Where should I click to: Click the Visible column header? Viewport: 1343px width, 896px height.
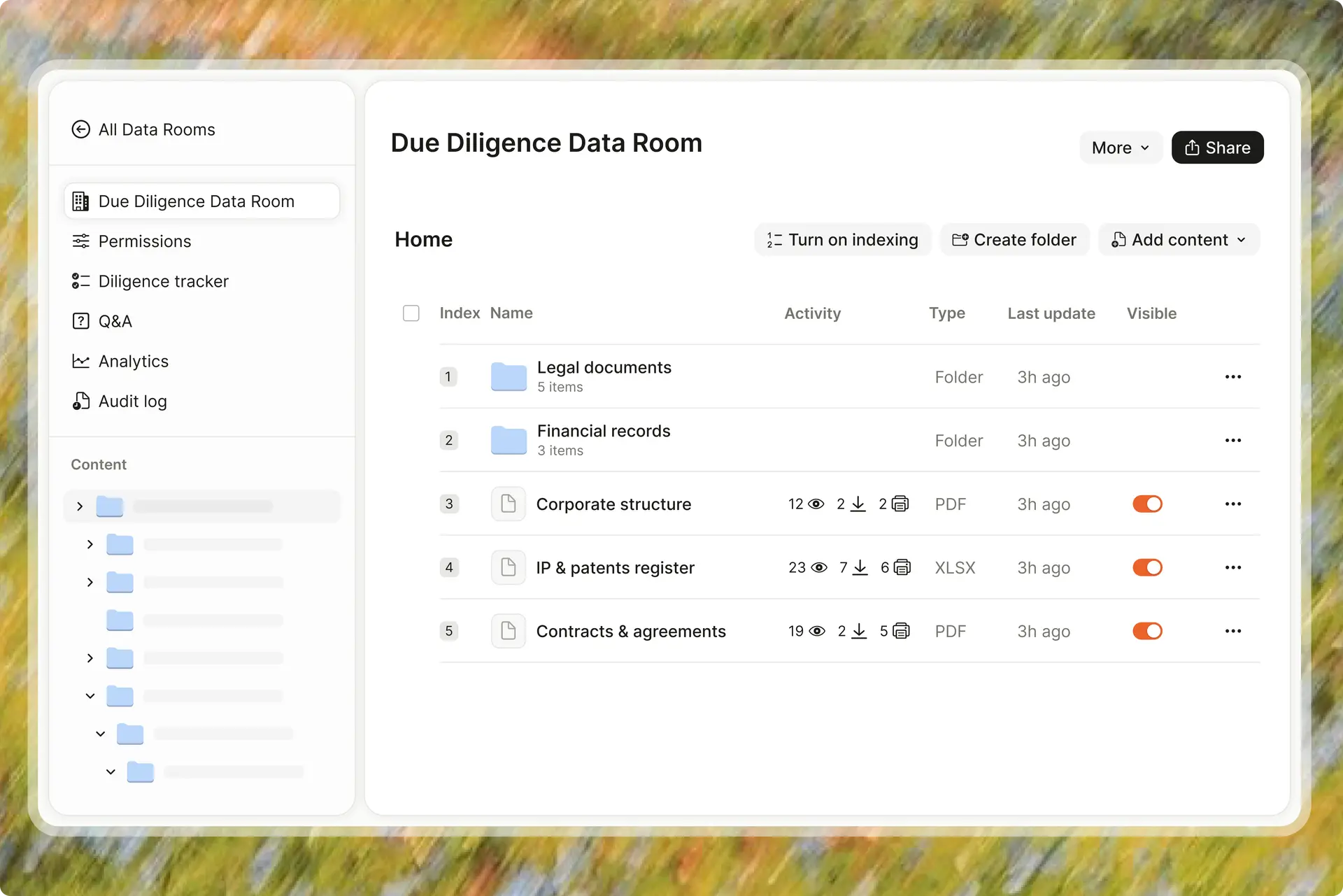coord(1151,313)
